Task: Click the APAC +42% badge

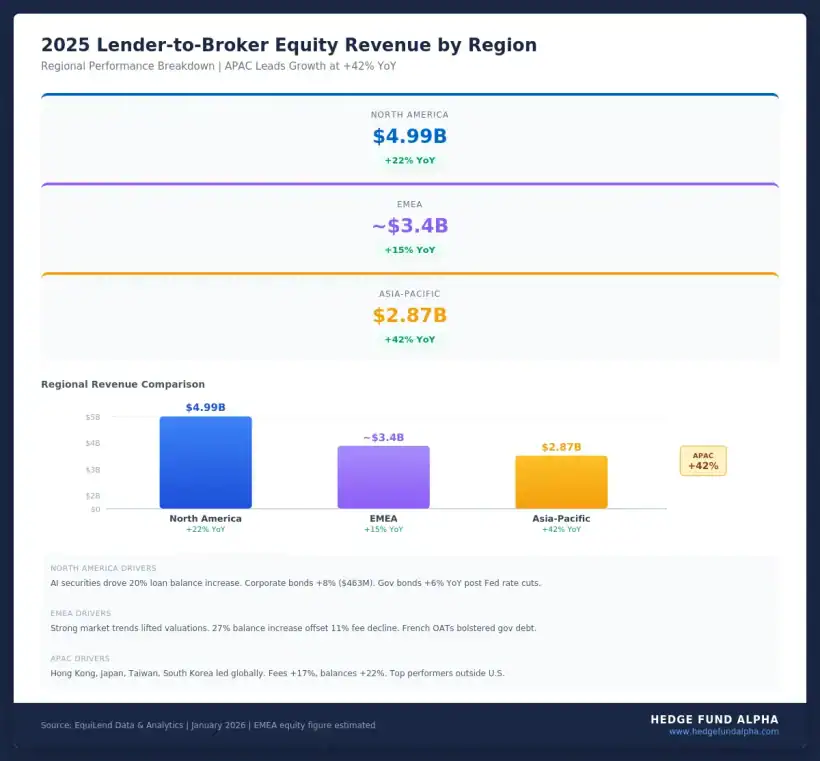Action: coord(703,461)
